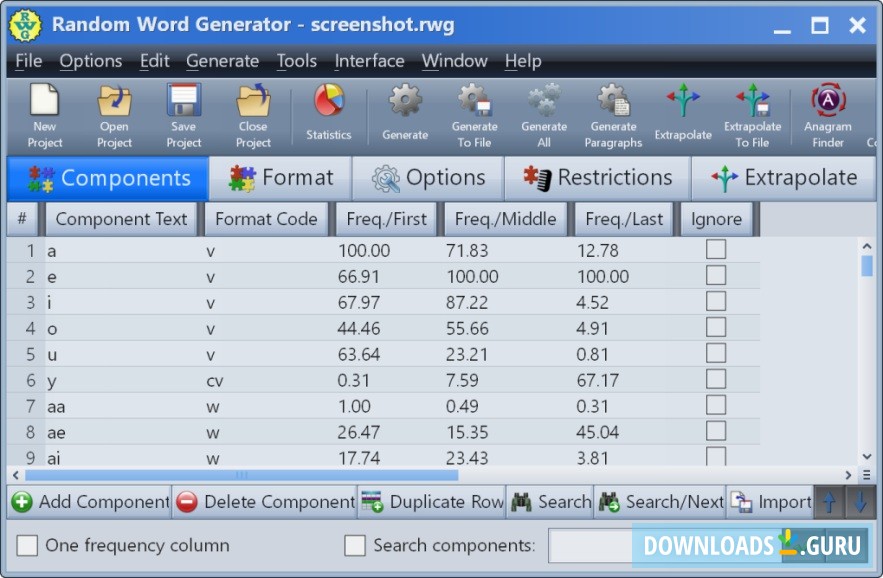The width and height of the screenshot is (883, 578).
Task: Enable one frequency column mode
Action: coord(25,545)
